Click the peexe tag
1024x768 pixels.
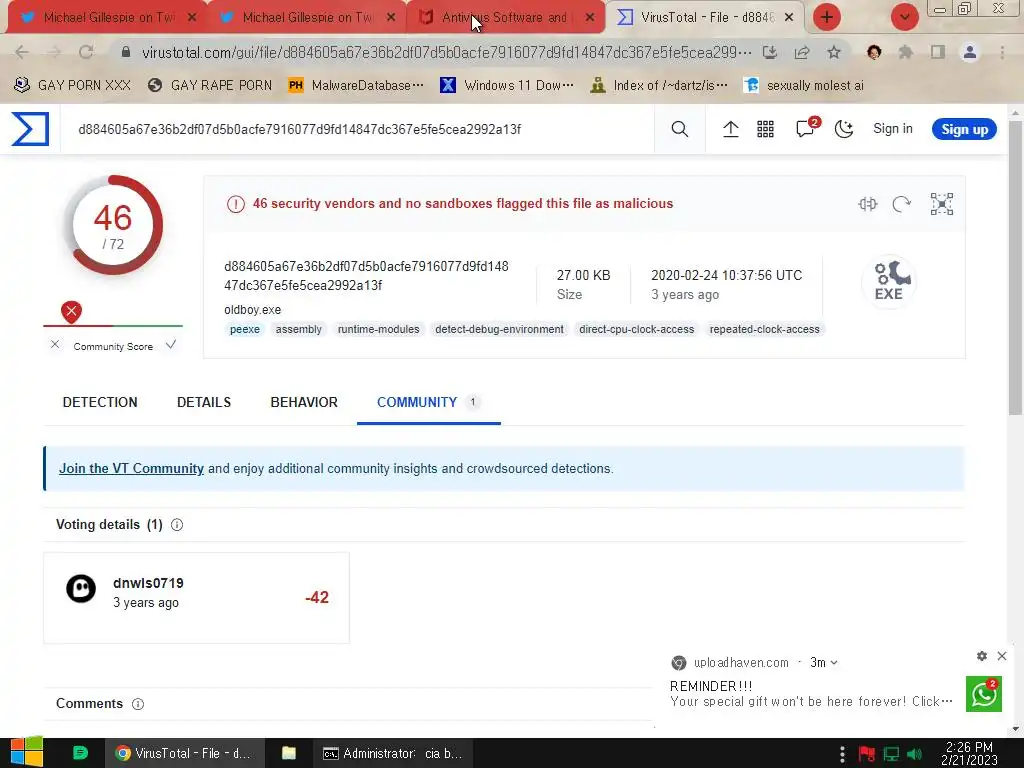tap(245, 329)
